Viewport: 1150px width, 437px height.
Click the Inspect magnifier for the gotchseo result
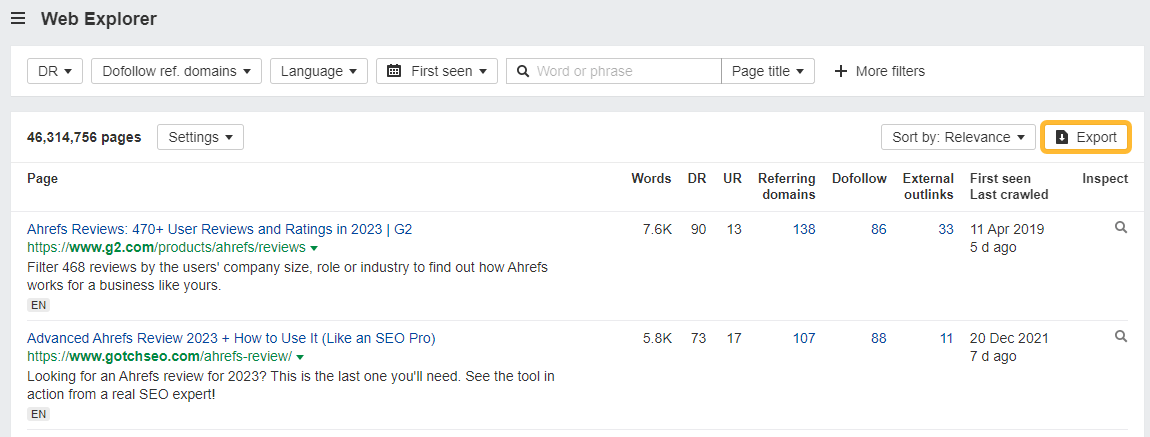(1121, 337)
